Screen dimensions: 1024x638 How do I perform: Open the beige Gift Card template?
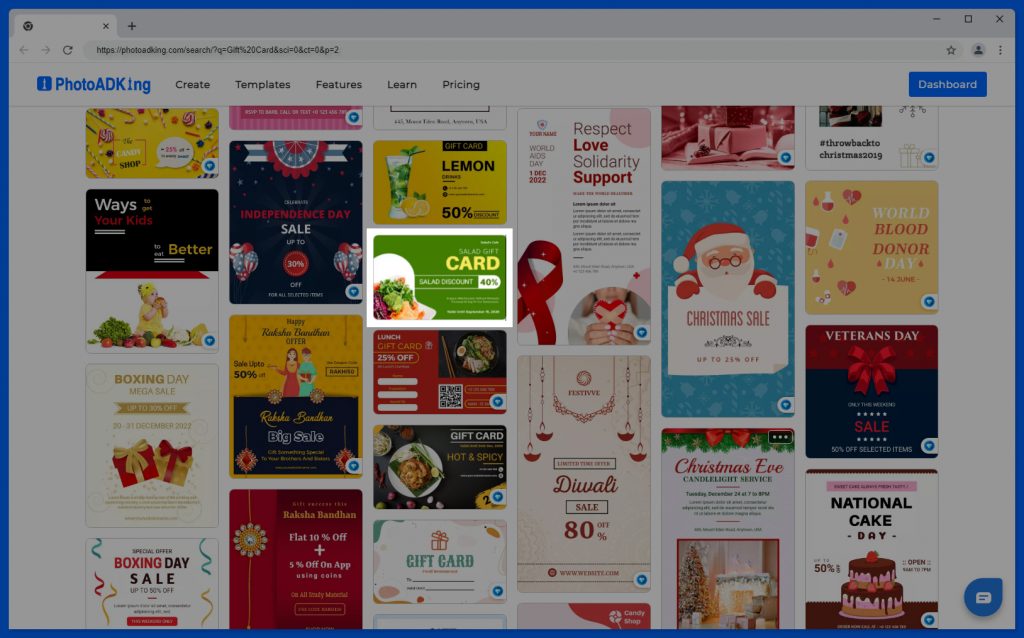[440, 562]
